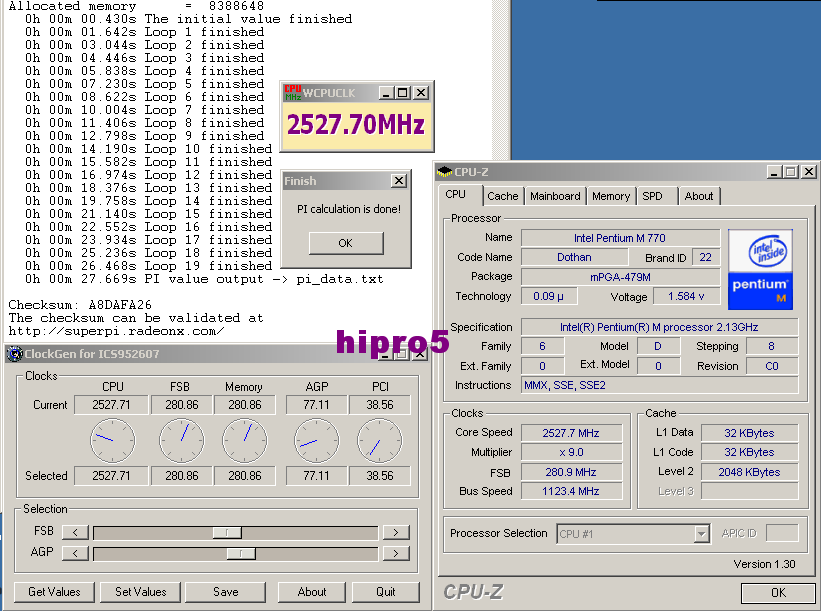
Task: Switch to the SPD tab in CPU-Z
Action: point(652,196)
